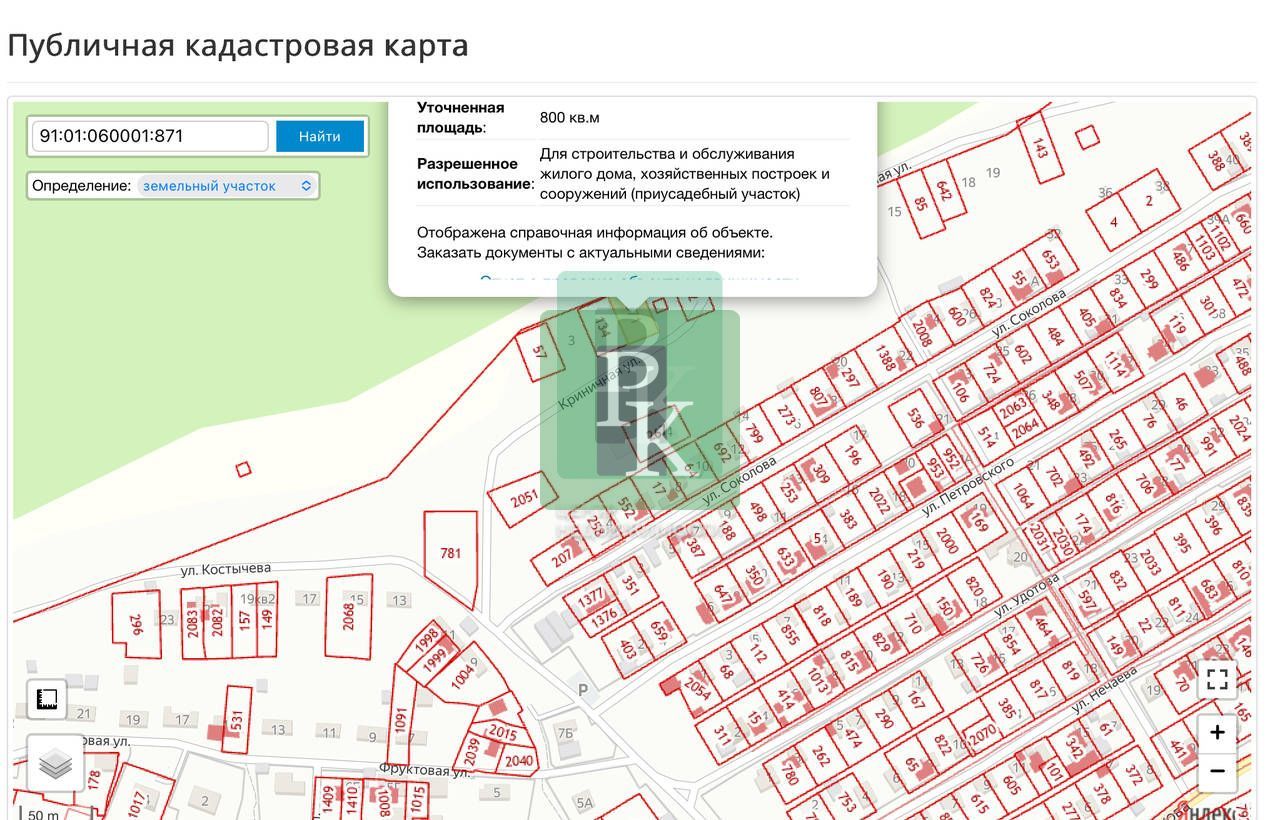
Task: Toggle fullscreen map view
Action: (x=1217, y=680)
